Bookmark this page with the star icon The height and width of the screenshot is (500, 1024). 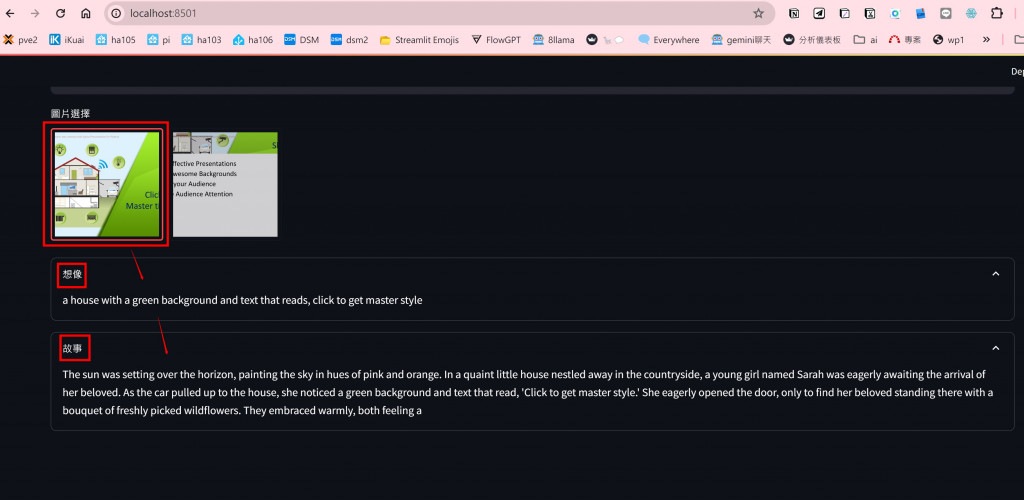758,13
